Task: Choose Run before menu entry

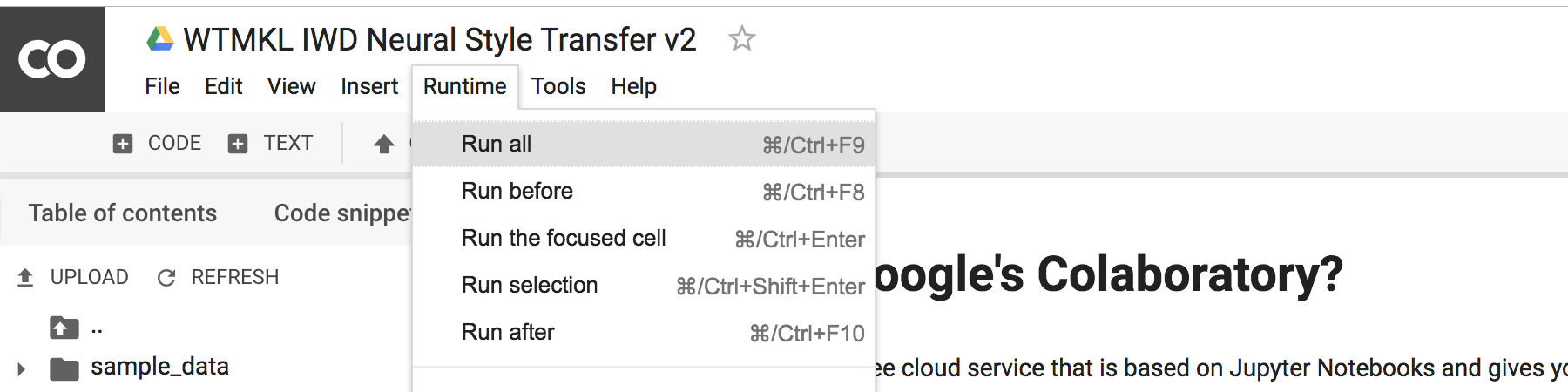Action: (517, 191)
